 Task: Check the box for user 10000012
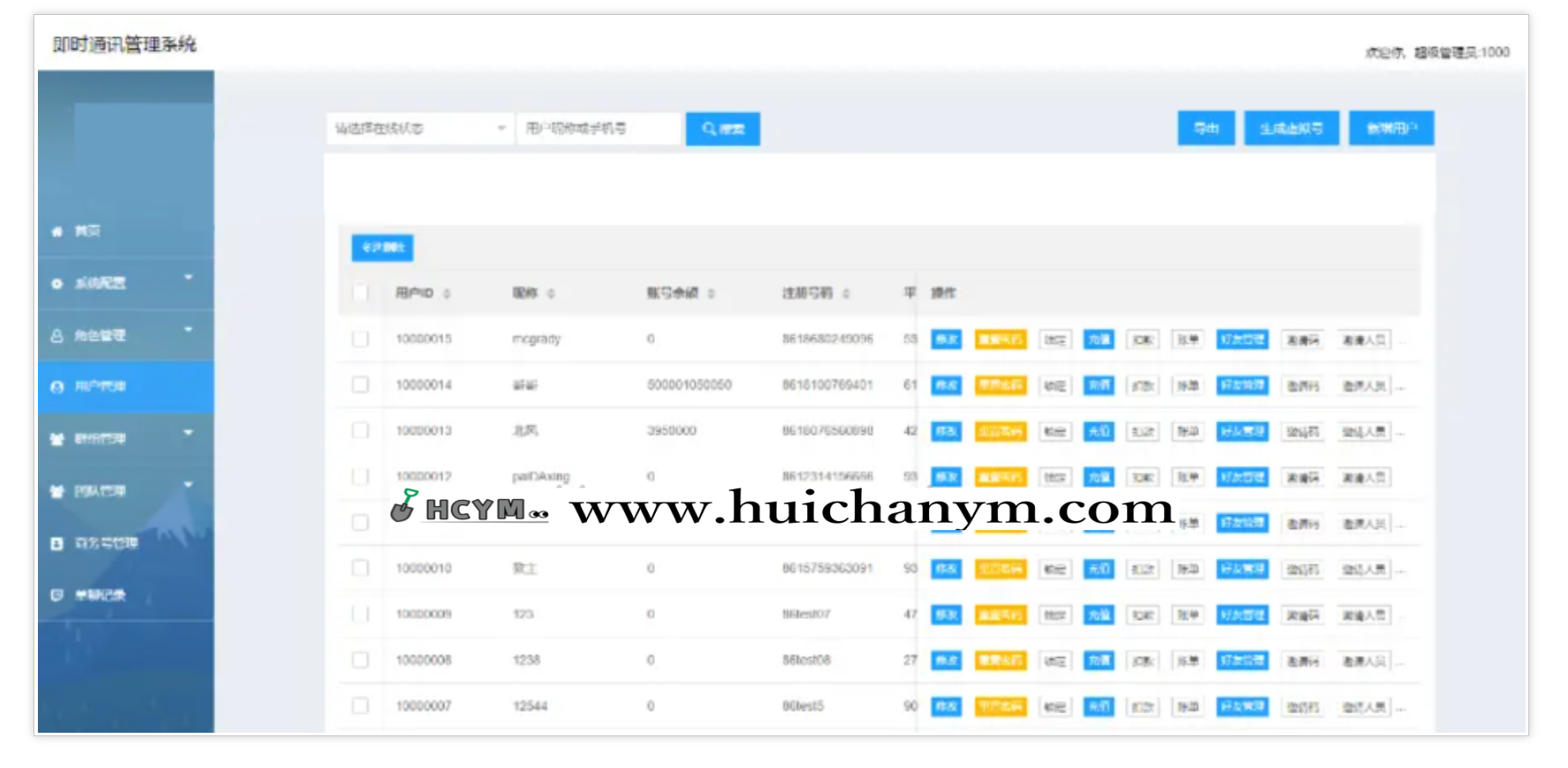(360, 476)
